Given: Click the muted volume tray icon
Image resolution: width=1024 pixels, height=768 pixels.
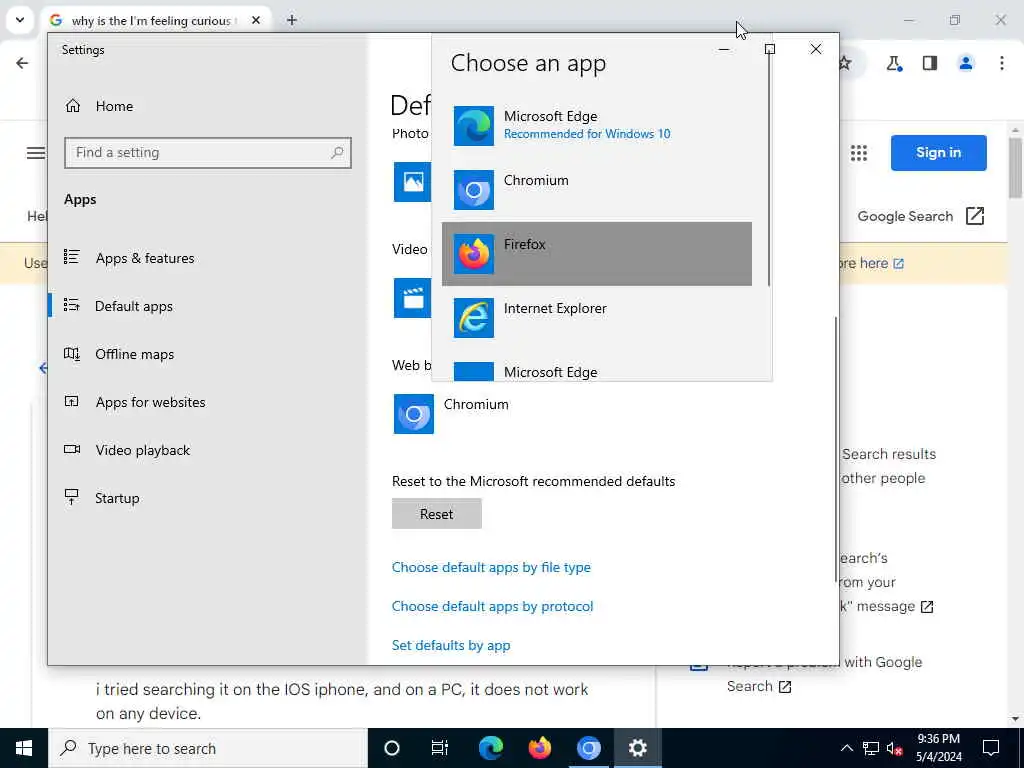Looking at the screenshot, I should click(x=895, y=748).
